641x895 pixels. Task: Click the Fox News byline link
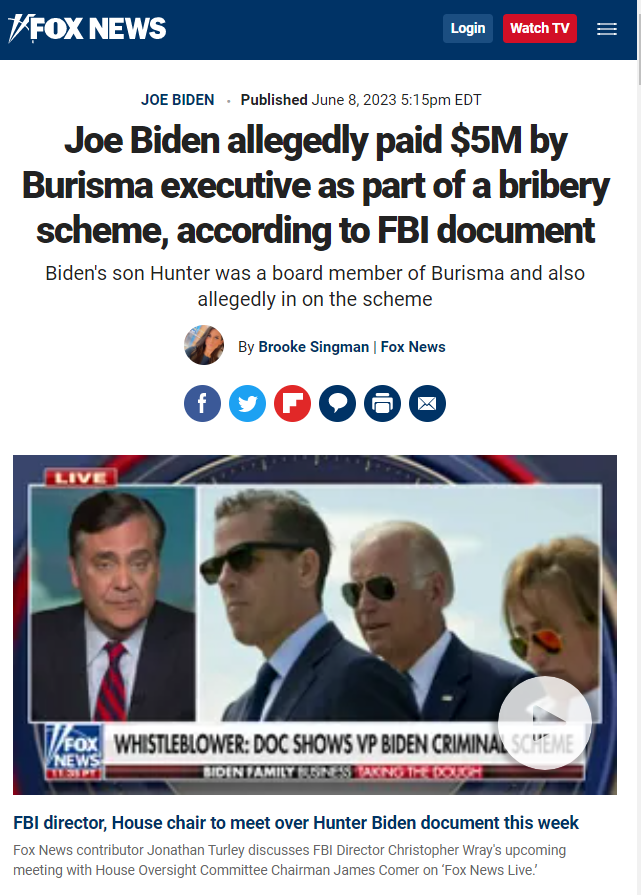(413, 347)
